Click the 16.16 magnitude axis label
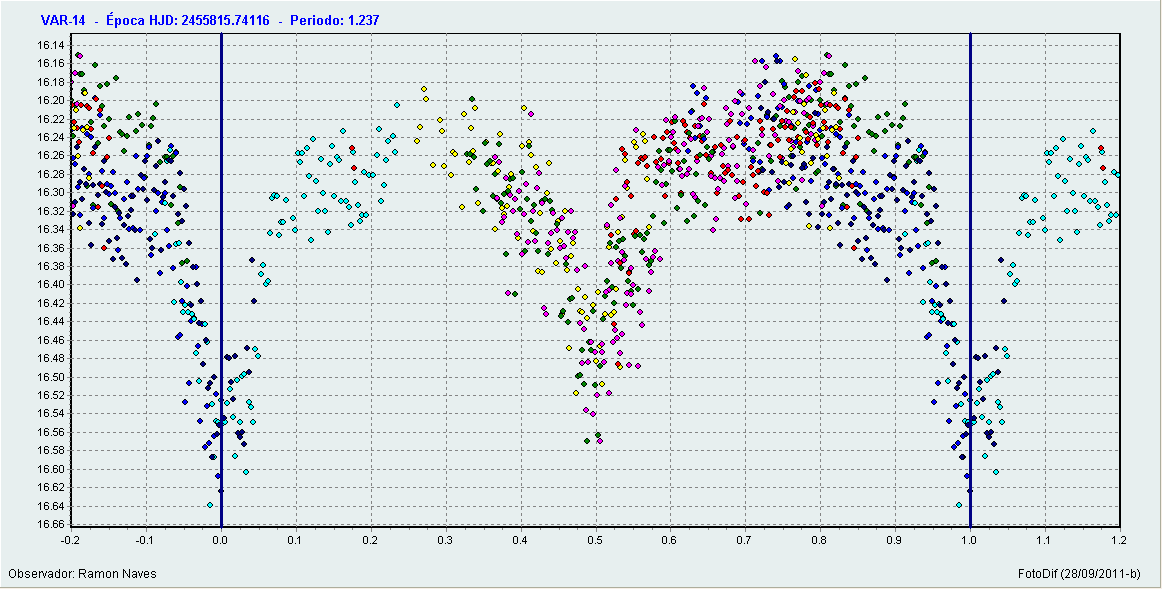 50,63
